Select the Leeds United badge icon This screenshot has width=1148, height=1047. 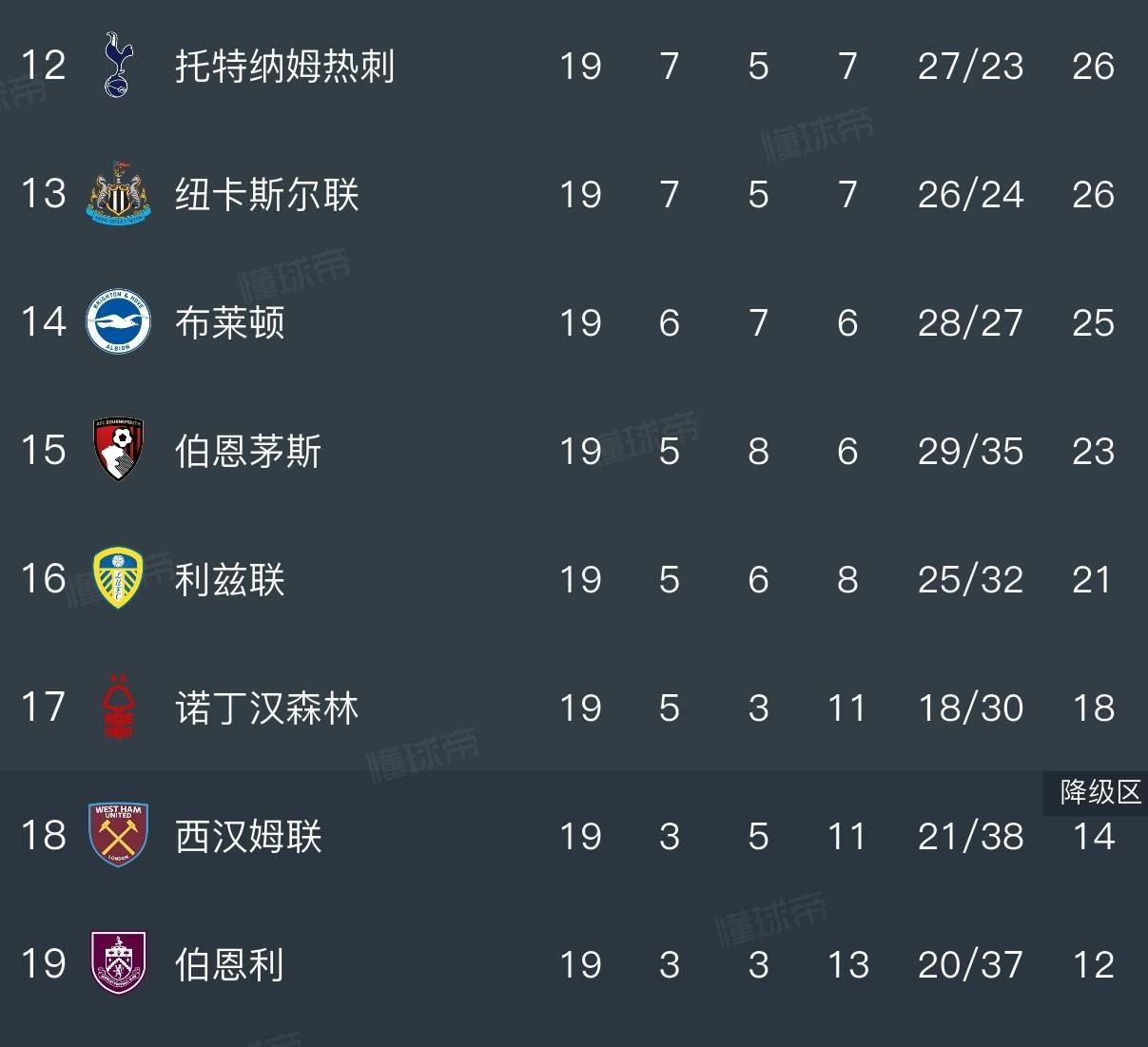[118, 578]
